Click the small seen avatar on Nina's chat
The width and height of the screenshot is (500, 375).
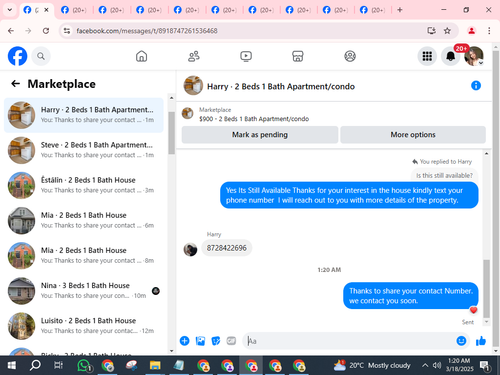(x=156, y=291)
